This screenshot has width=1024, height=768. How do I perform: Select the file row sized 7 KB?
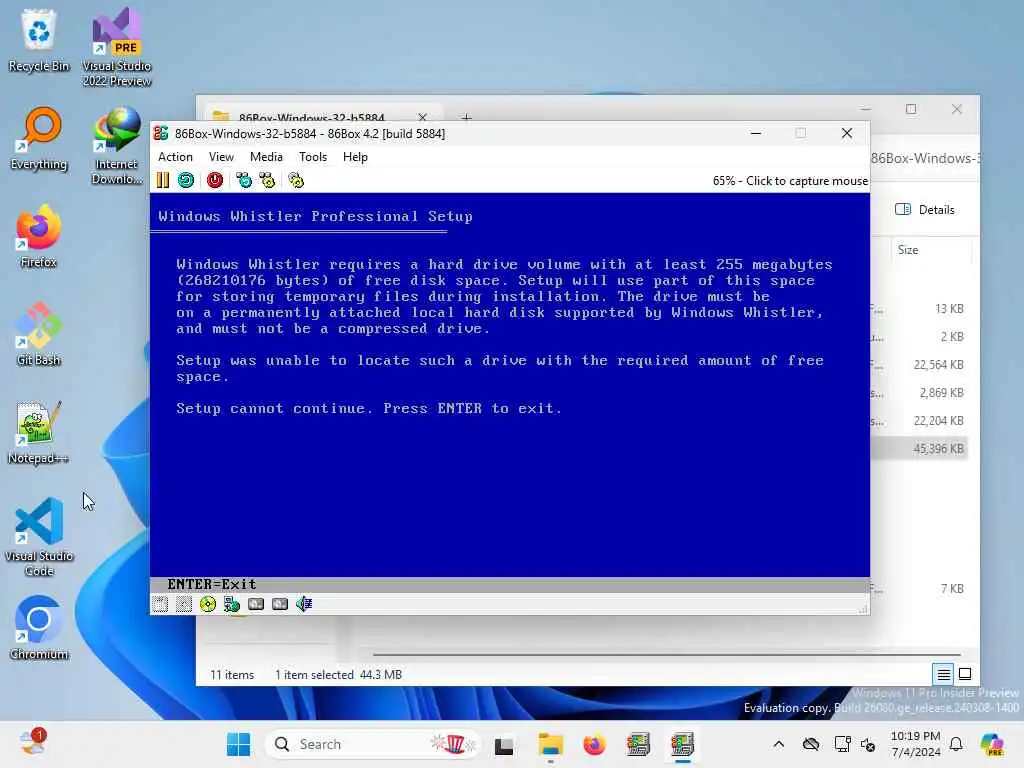(920, 589)
